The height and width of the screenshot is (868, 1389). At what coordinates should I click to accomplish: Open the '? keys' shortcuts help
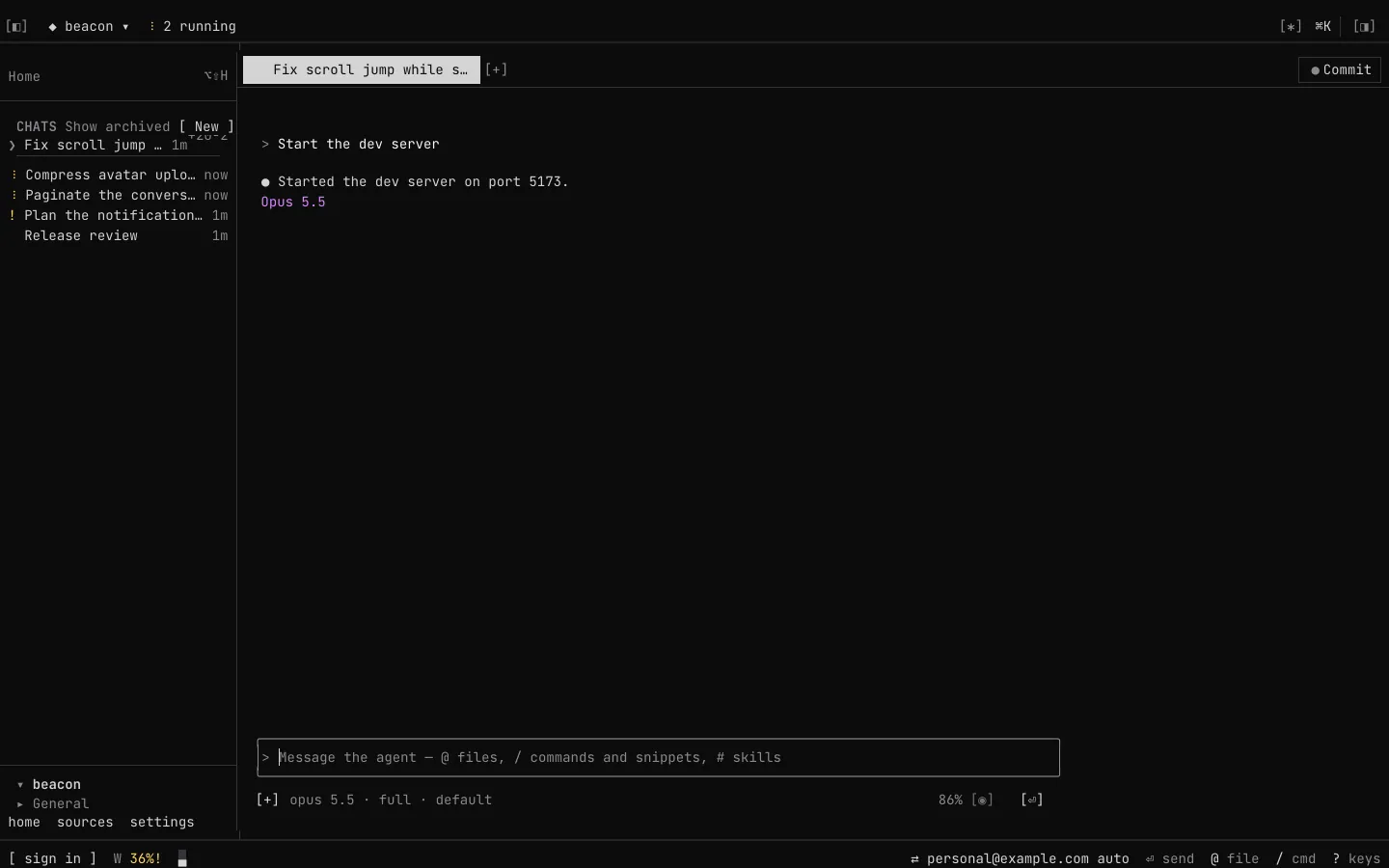[1356, 858]
